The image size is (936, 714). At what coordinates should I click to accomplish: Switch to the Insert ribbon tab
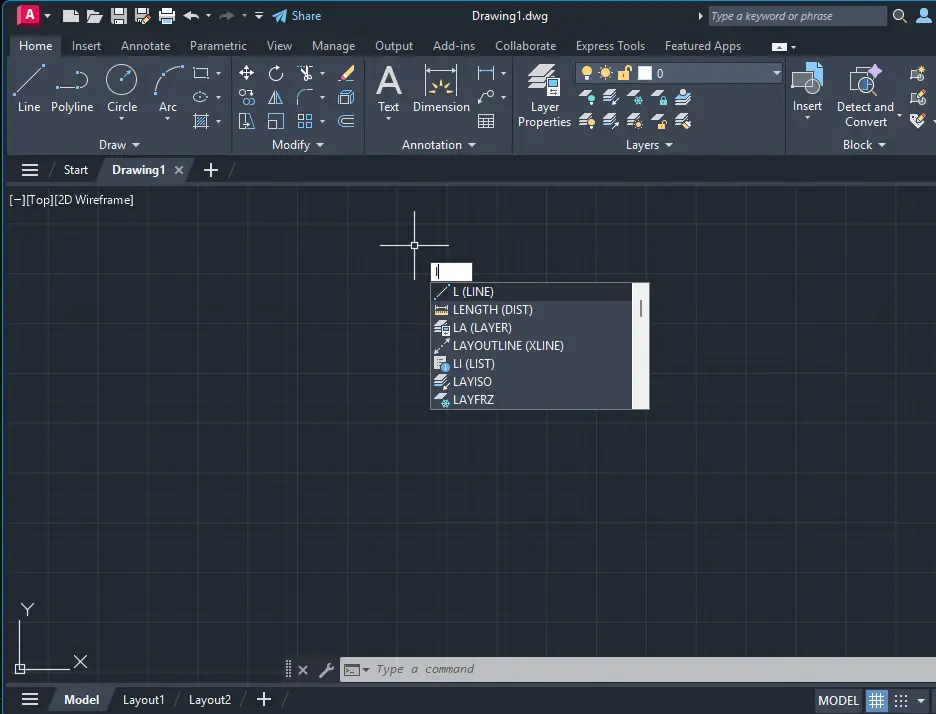[x=86, y=46]
